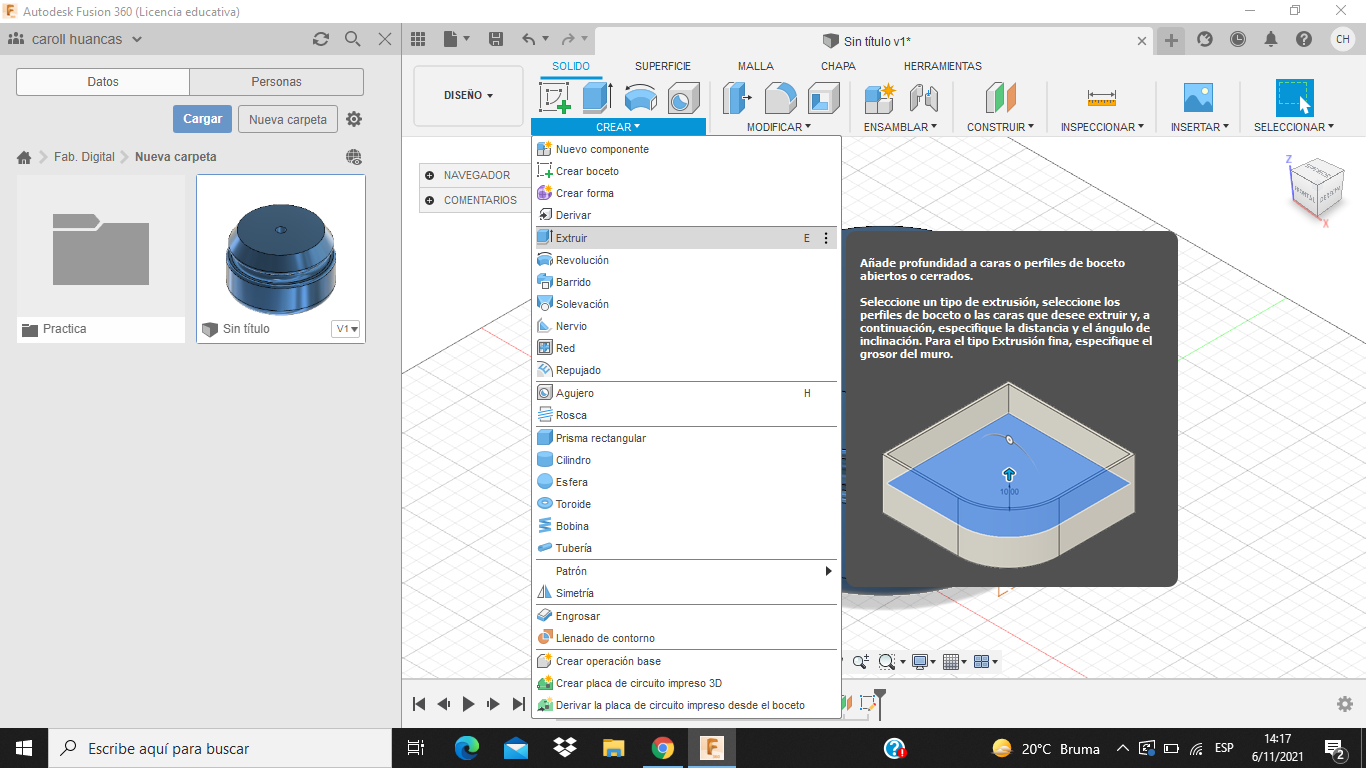Viewport: 1366px width, 768px height.
Task: Click the insert image icon under Insertar
Action: click(x=1198, y=97)
